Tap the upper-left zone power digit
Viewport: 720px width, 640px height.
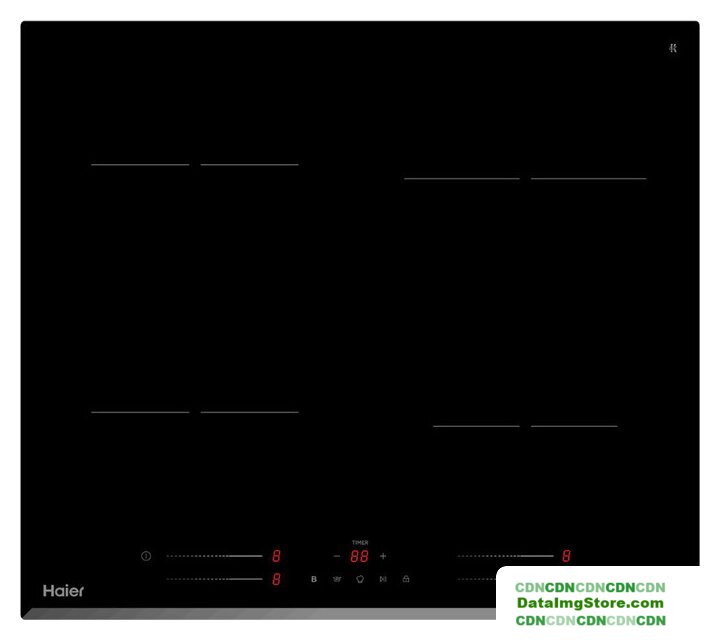(276, 556)
